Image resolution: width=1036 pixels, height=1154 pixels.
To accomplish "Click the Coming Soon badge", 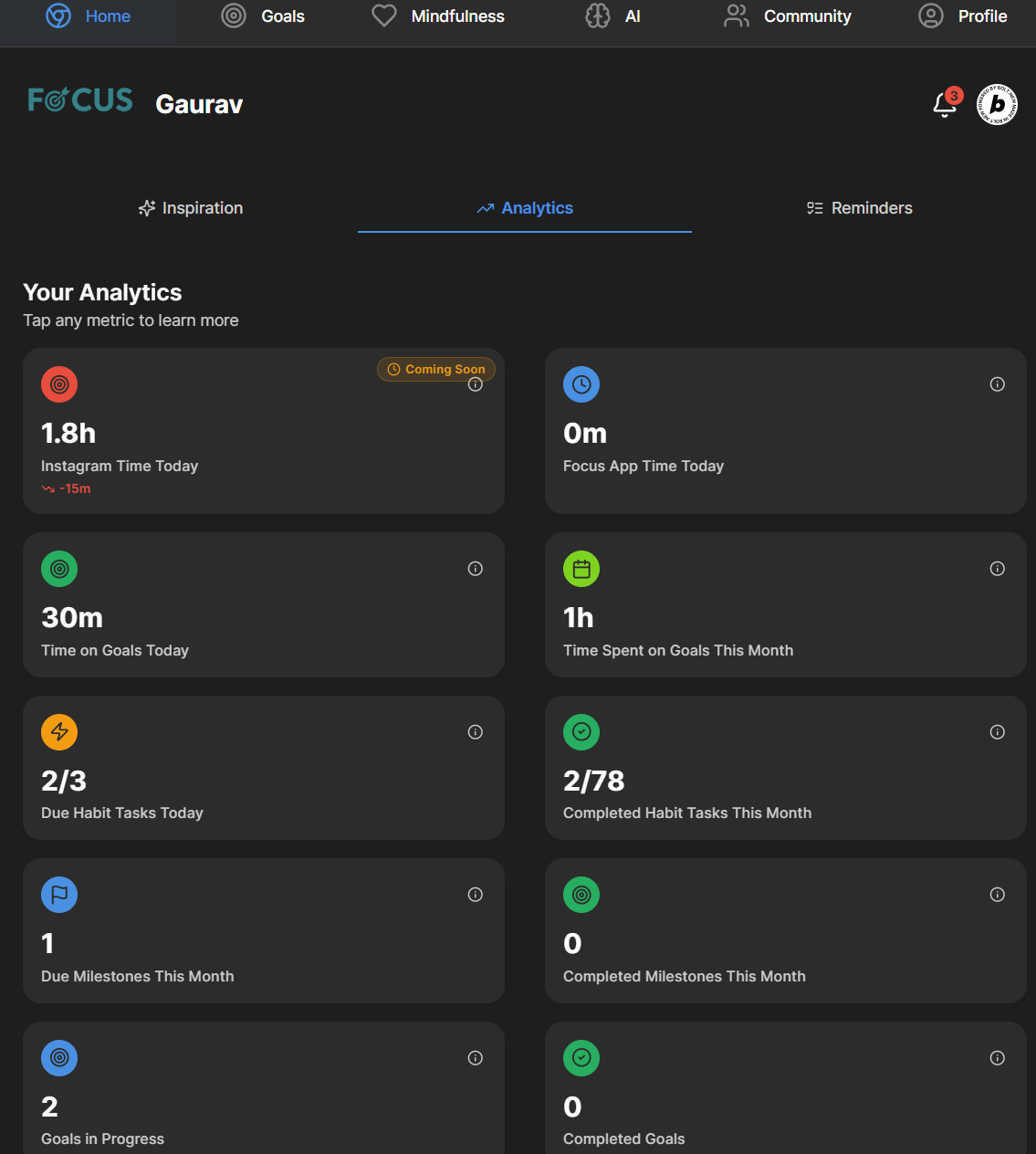I will click(436, 369).
